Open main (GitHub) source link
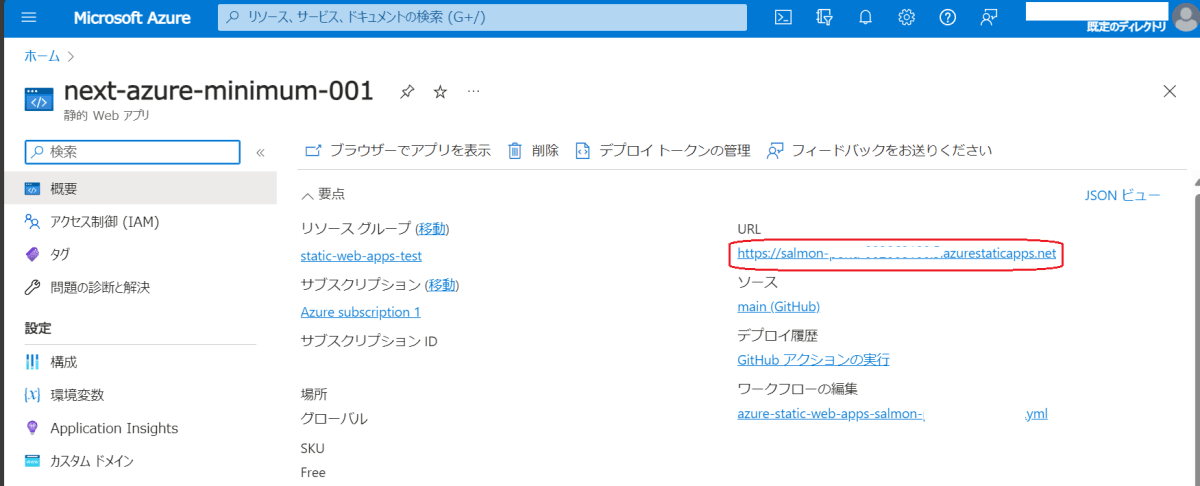This screenshot has width=1200, height=486. point(778,307)
